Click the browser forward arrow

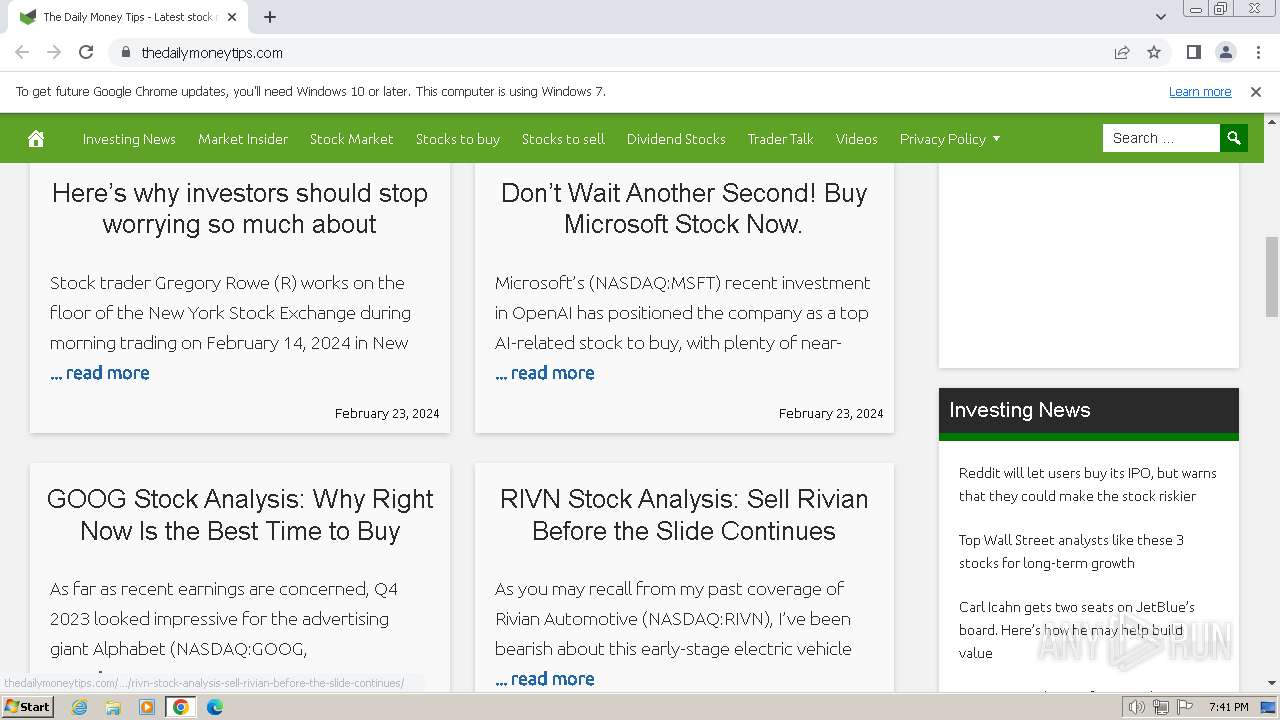click(54, 52)
